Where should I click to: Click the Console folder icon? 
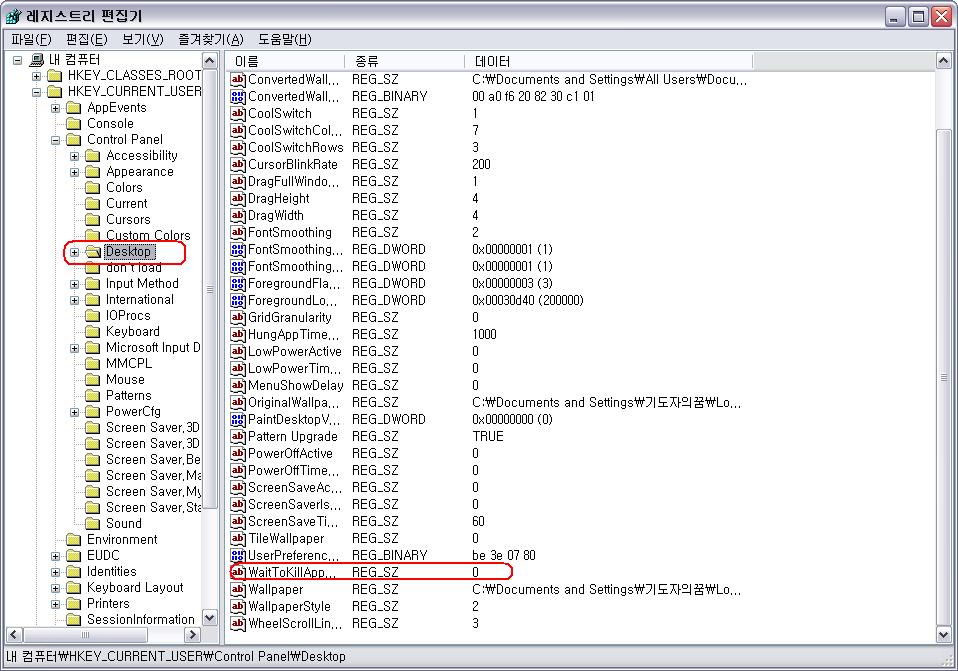coord(73,123)
